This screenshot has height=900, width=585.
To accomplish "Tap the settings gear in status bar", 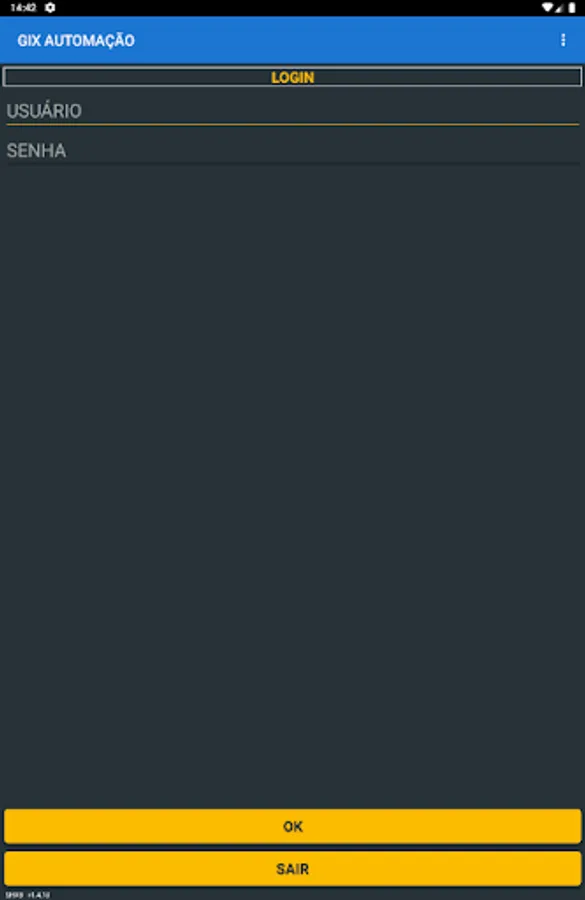I will pyautogui.click(x=51, y=7).
